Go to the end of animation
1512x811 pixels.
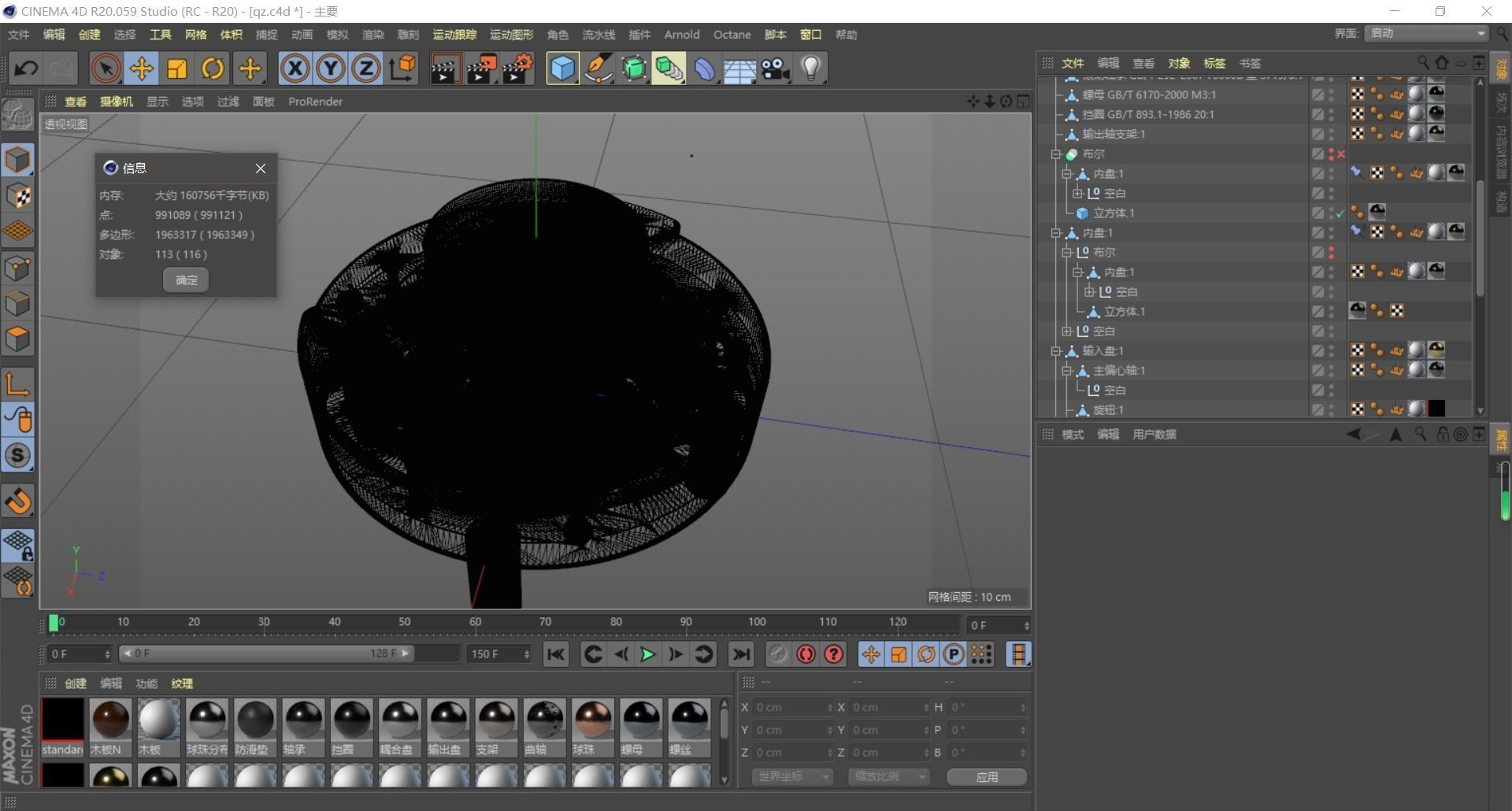tap(741, 654)
